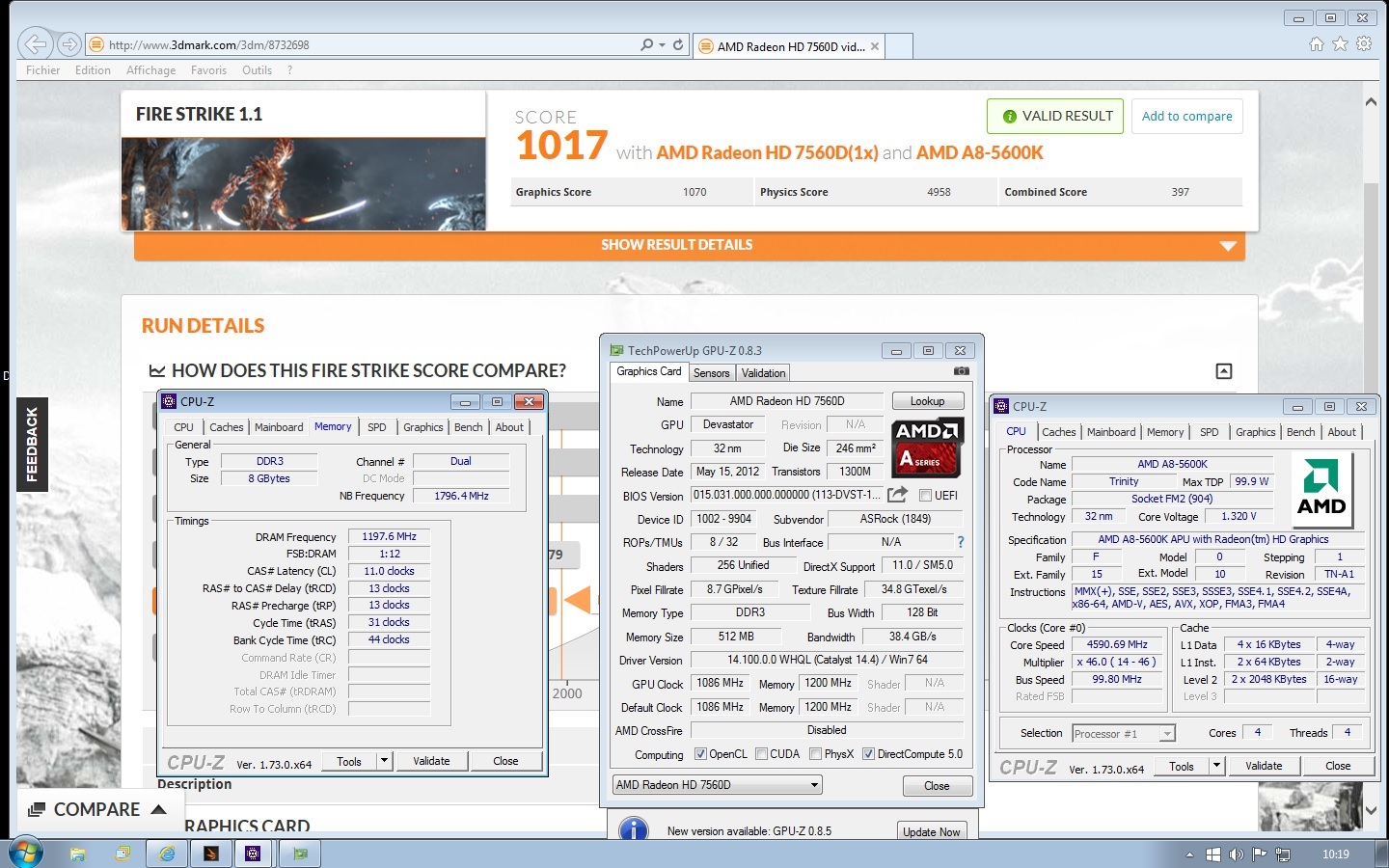Toggle the UEFI checkbox in GPU-Z
This screenshot has height=868, width=1389.
pyautogui.click(x=926, y=496)
